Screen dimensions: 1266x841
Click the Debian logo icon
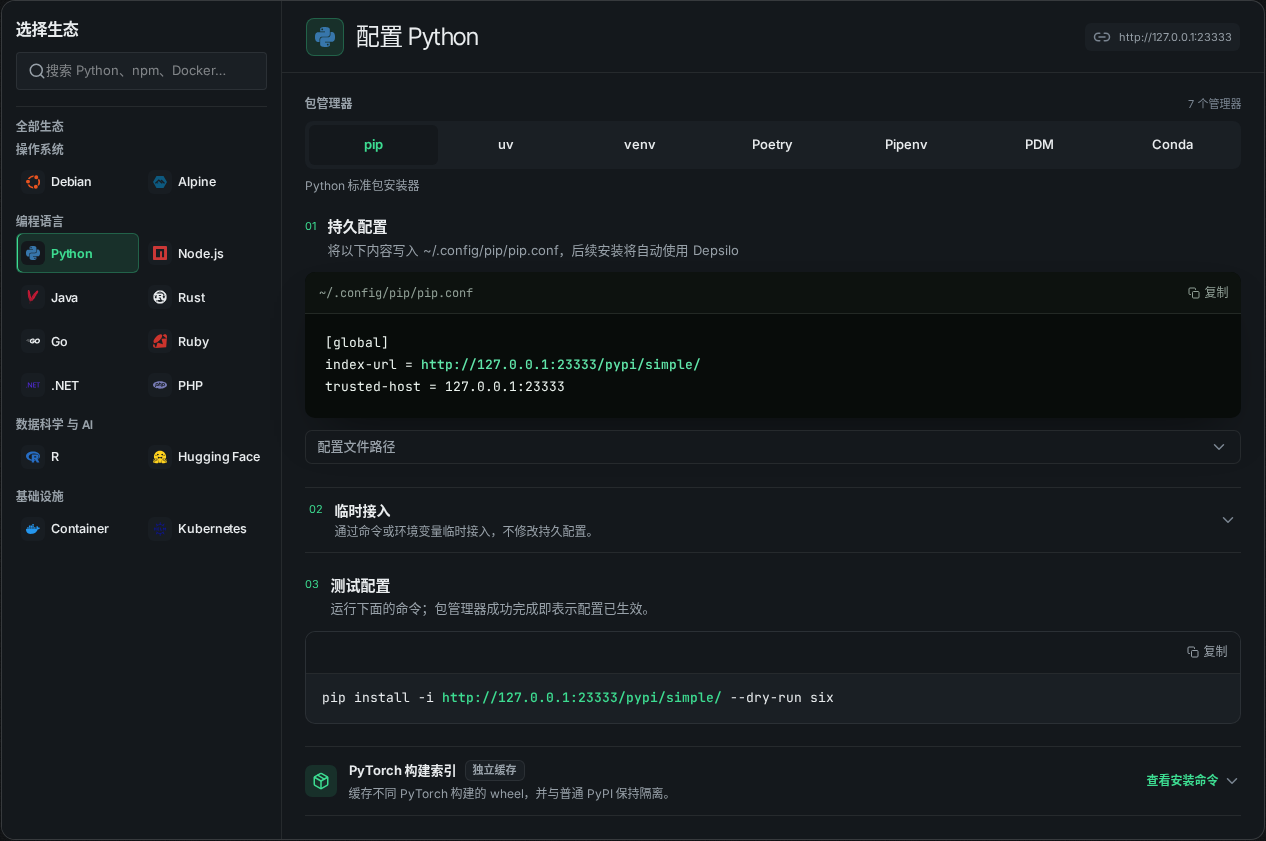tap(33, 182)
